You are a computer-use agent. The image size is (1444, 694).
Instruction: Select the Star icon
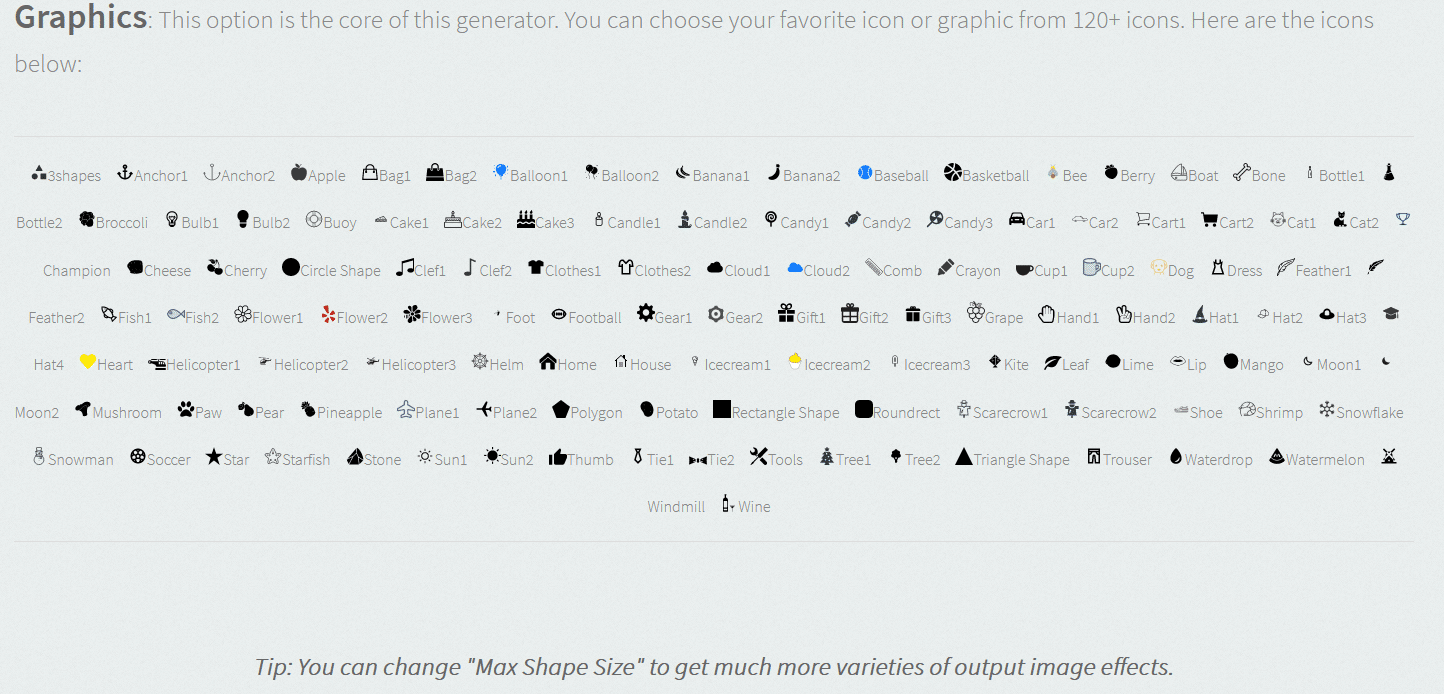click(214, 456)
